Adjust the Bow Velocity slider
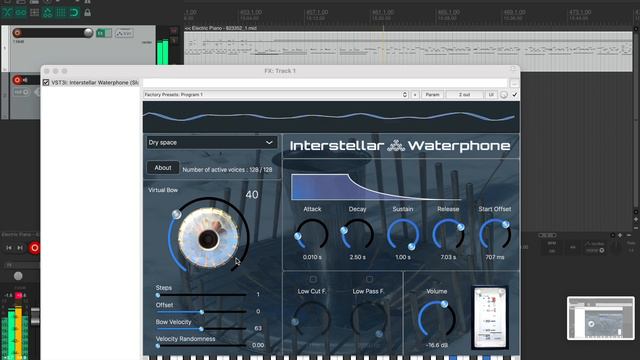The height and width of the screenshot is (360, 640). (202, 329)
